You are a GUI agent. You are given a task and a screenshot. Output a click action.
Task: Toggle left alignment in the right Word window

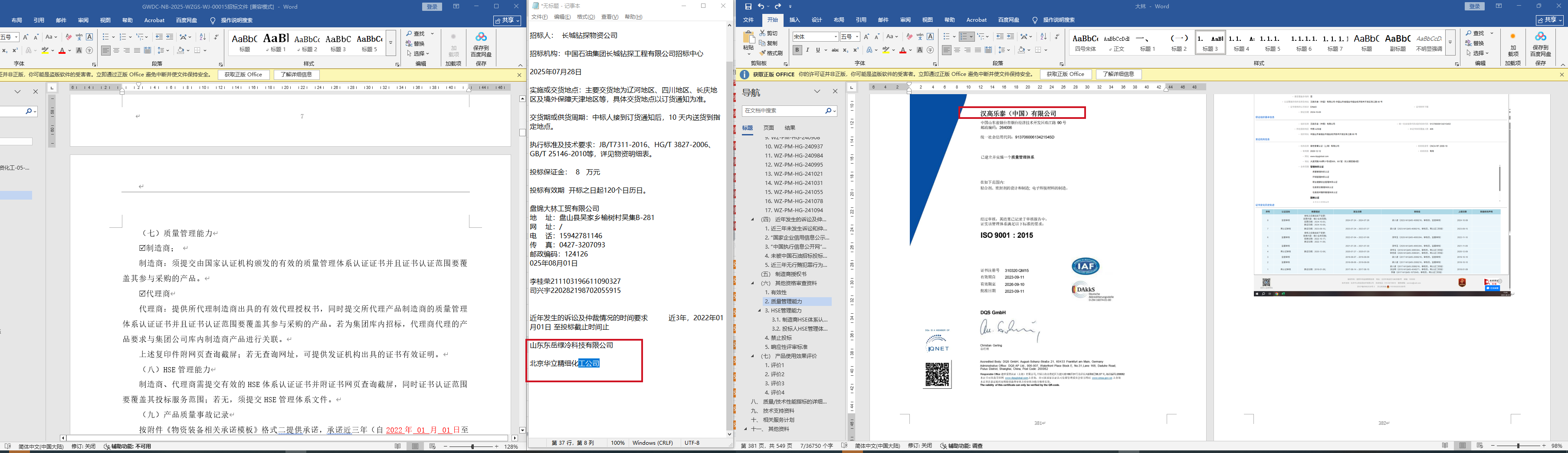coord(947,50)
